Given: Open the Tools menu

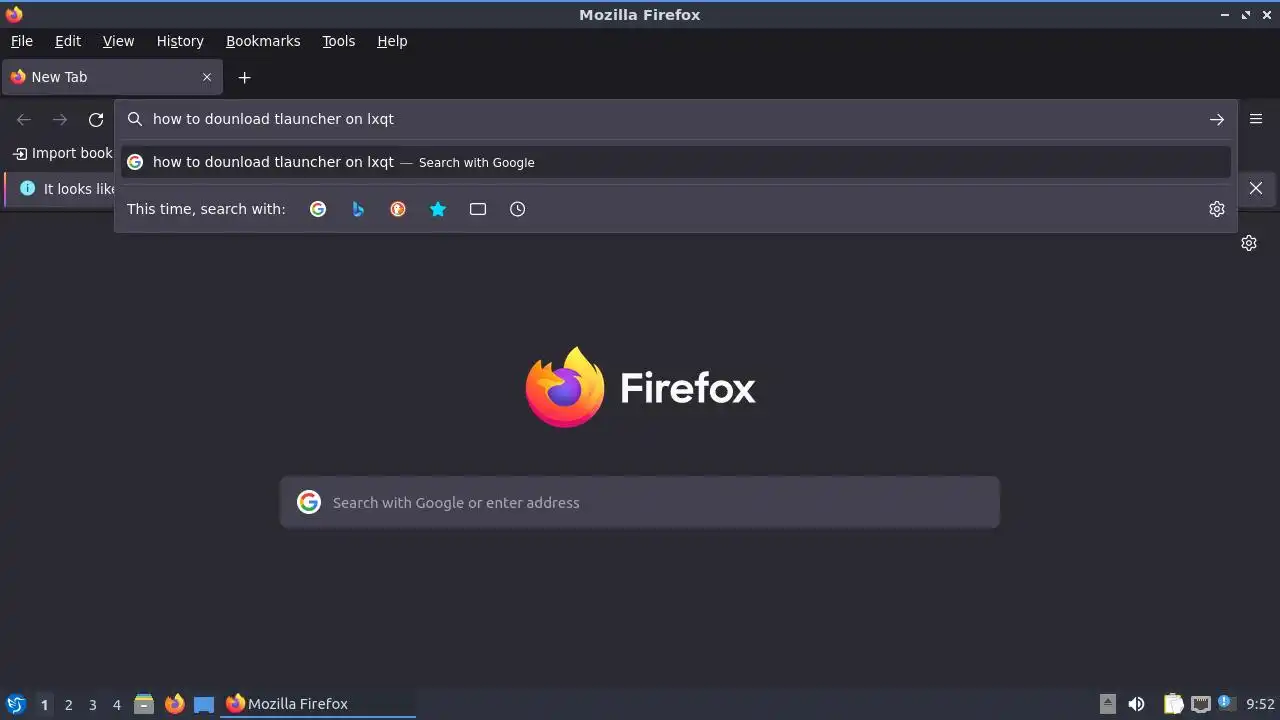Looking at the screenshot, I should [339, 41].
